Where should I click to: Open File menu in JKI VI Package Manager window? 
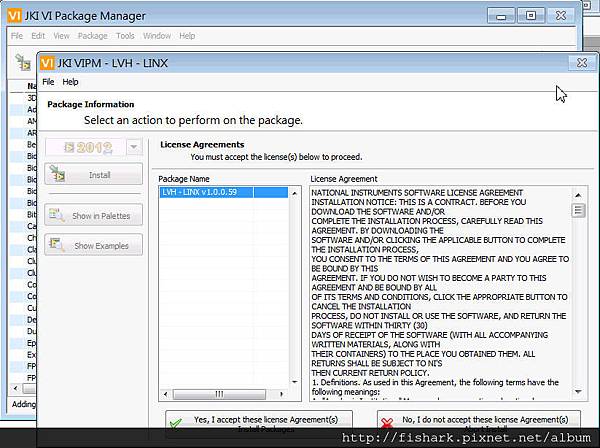(x=17, y=36)
